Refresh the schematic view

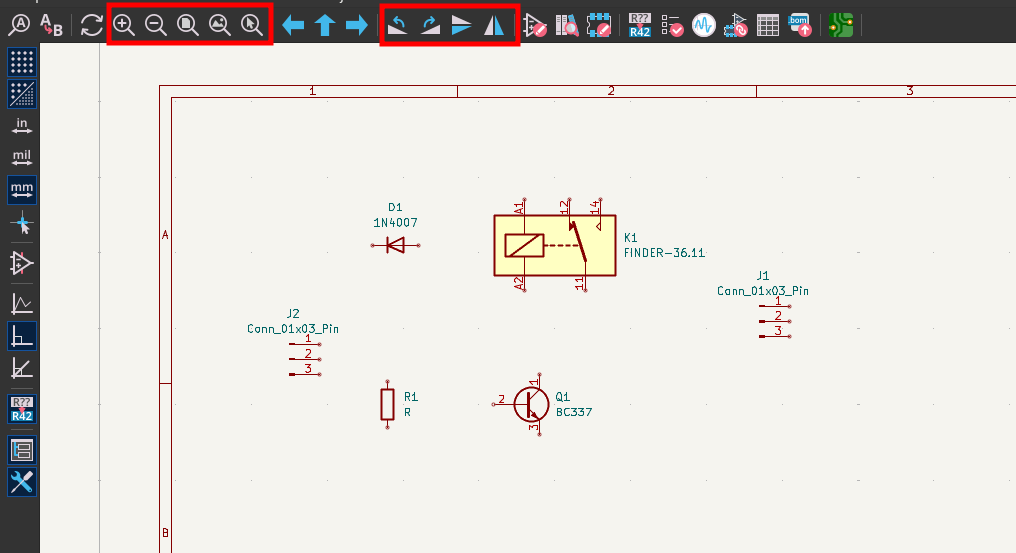pyautogui.click(x=91, y=26)
